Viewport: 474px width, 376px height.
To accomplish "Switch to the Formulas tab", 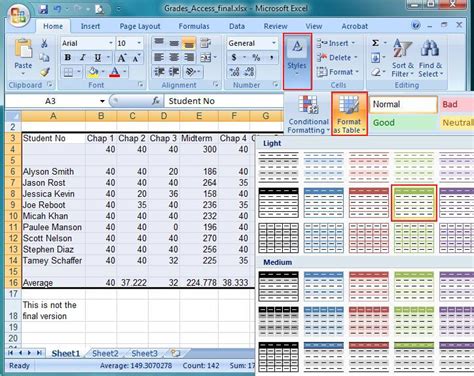I will (194, 26).
